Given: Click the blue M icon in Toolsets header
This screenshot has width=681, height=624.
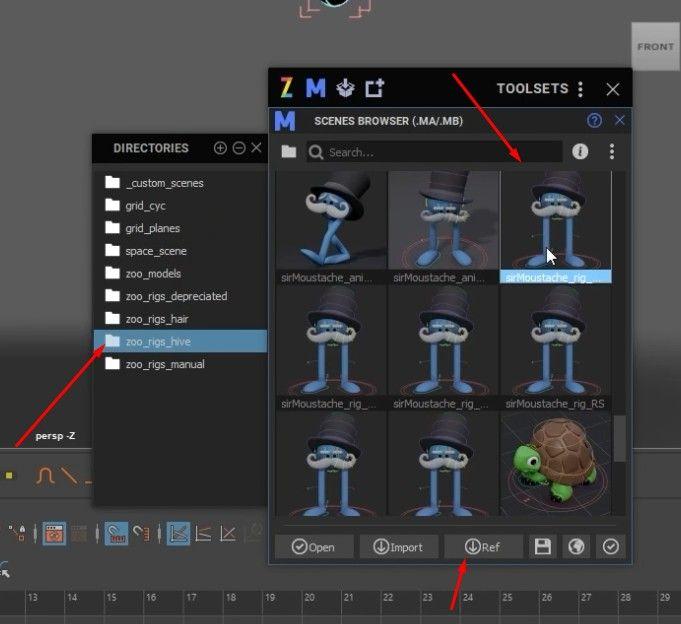Looking at the screenshot, I should 316,88.
